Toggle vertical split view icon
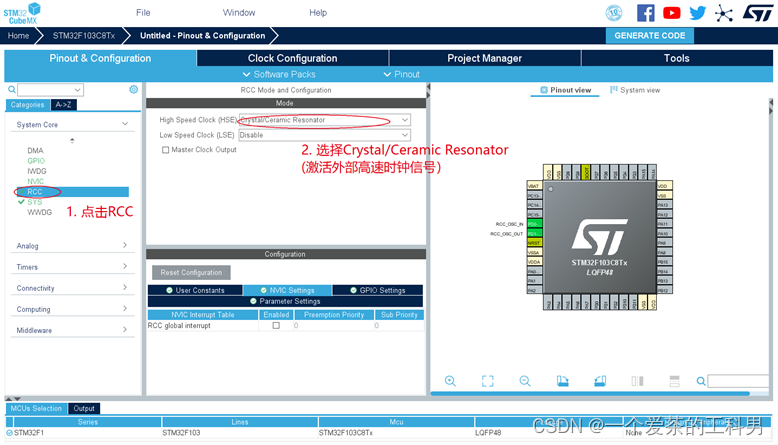Screen dimensions: 778x445 (x=638, y=381)
